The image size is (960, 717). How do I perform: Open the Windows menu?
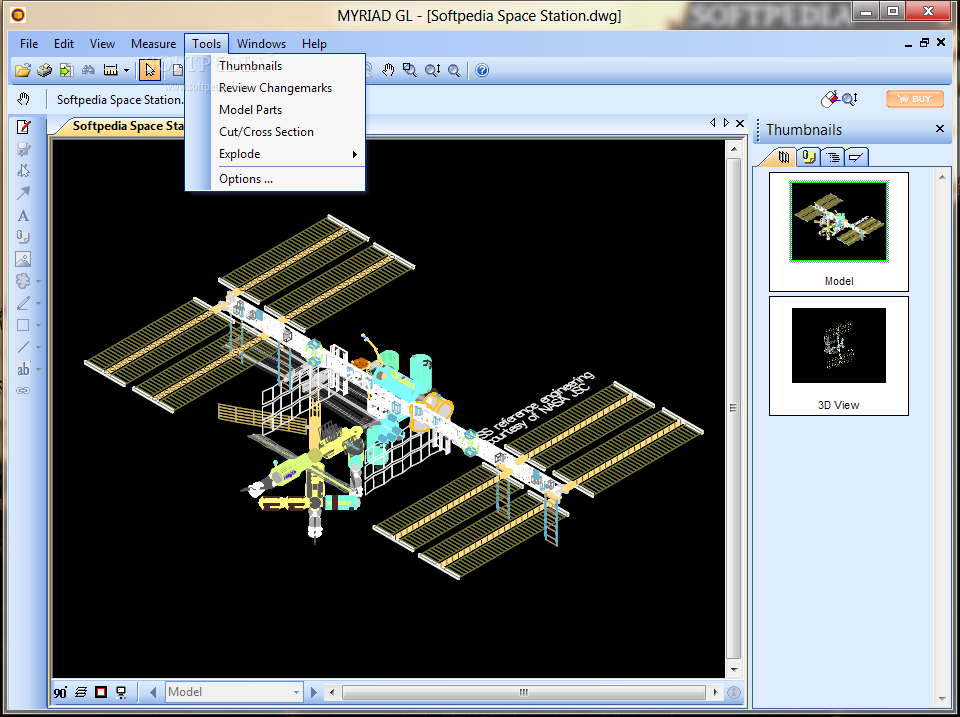pos(261,44)
